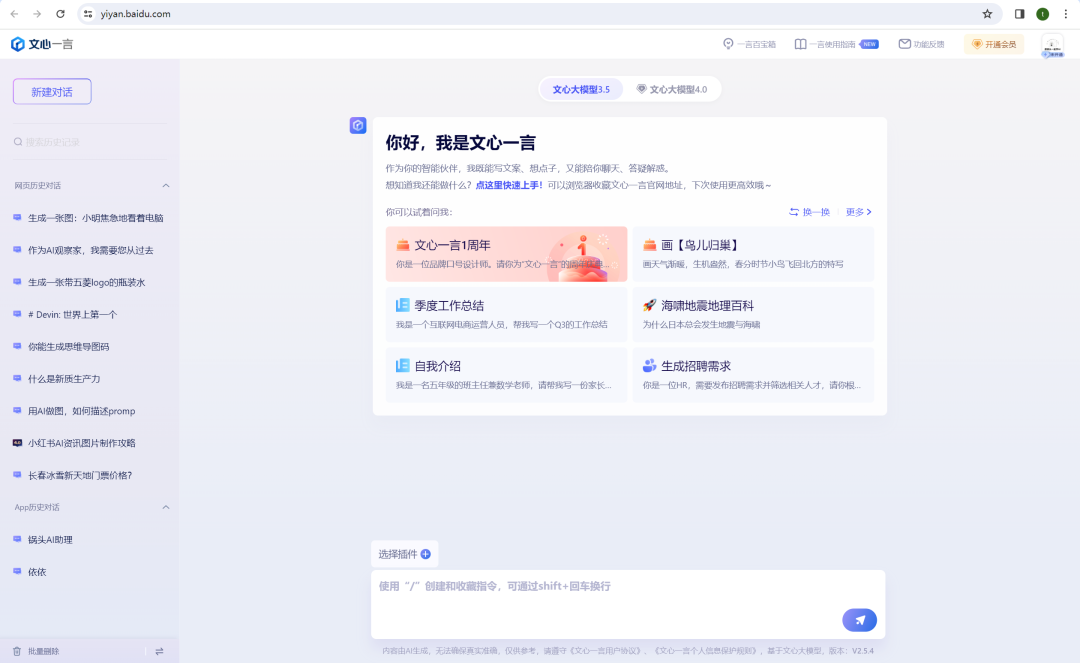1080x663 pixels.
Task: Select the 海啸地震地理百科 prompt card
Action: pyautogui.click(x=754, y=315)
